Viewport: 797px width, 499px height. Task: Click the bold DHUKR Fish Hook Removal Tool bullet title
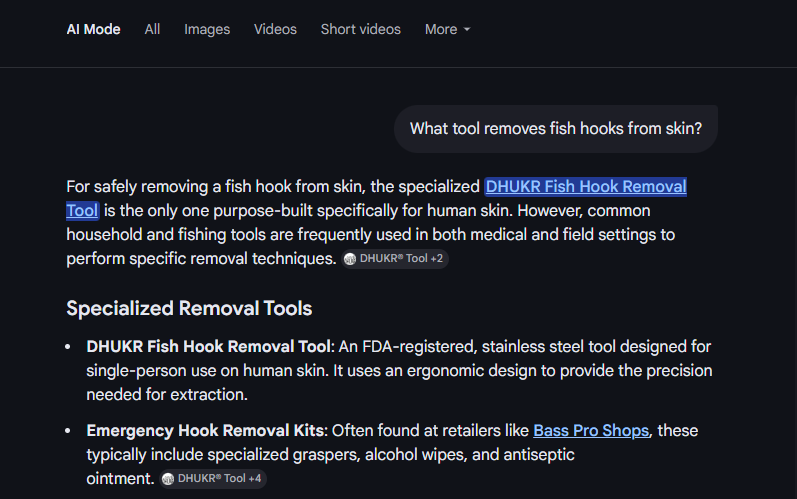(x=208, y=347)
